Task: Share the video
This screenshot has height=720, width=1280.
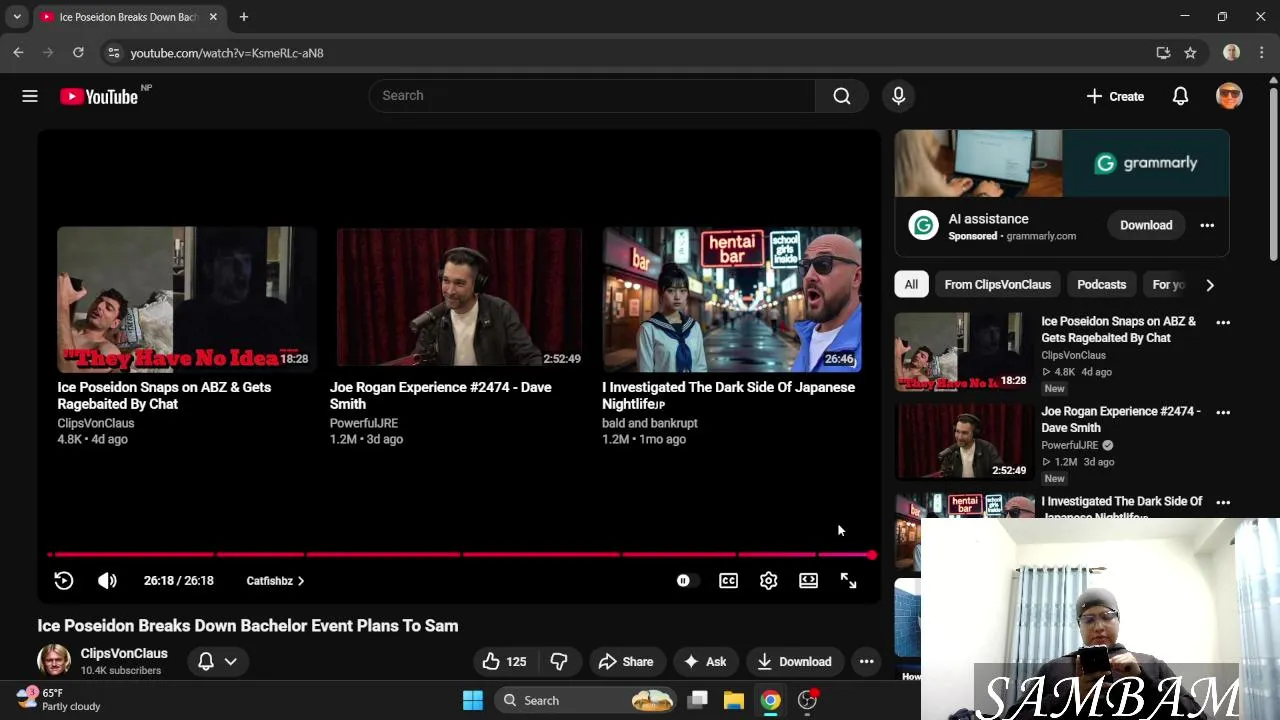Action: point(626,661)
